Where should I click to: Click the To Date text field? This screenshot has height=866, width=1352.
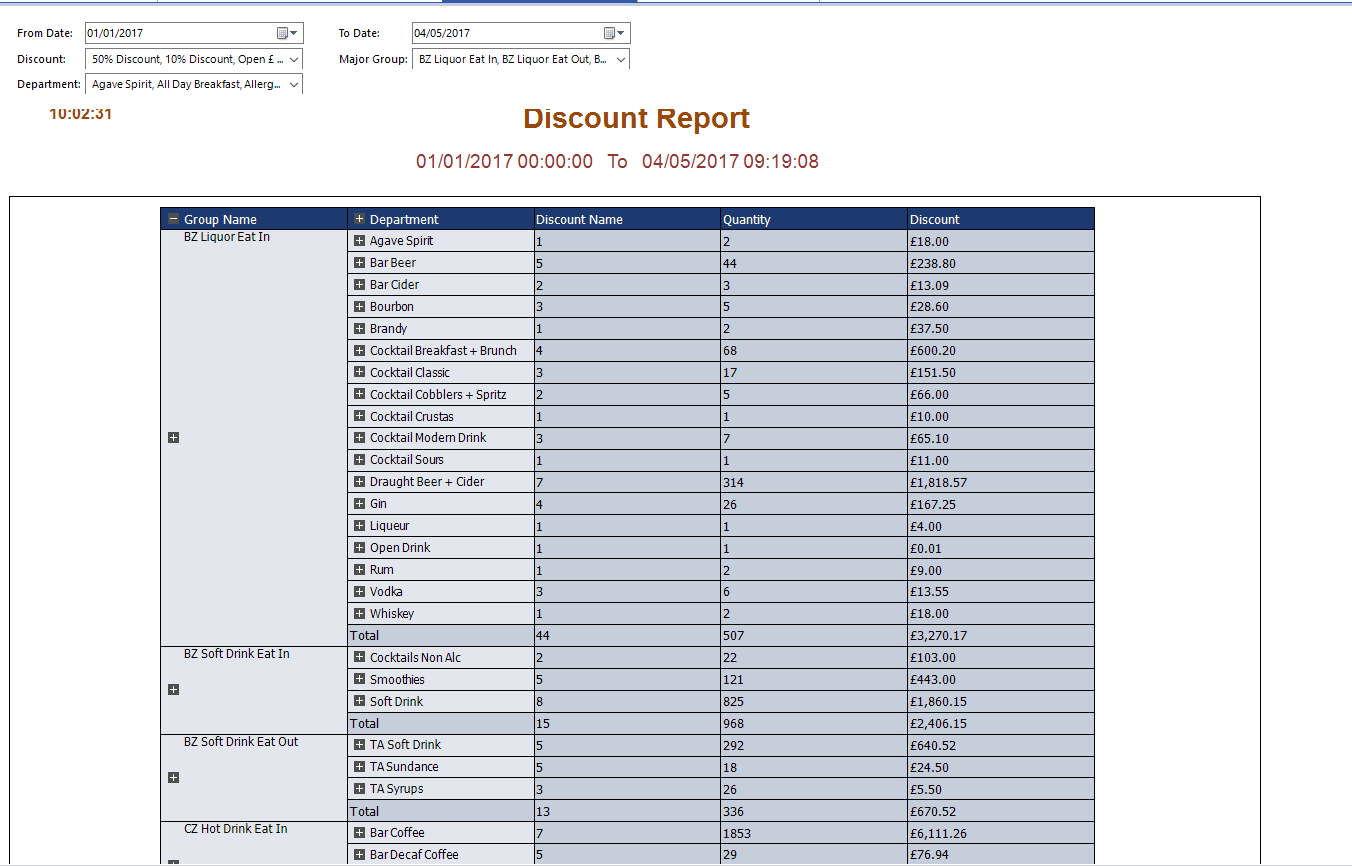(x=507, y=33)
